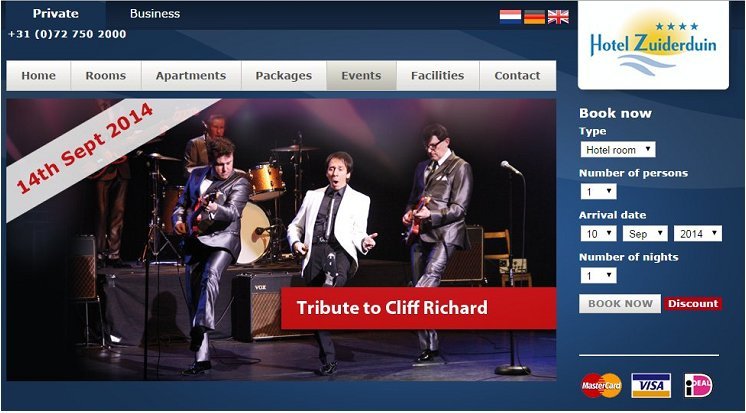Choose the UK flag for English
Image resolution: width=746 pixels, height=413 pixels.
(558, 17)
